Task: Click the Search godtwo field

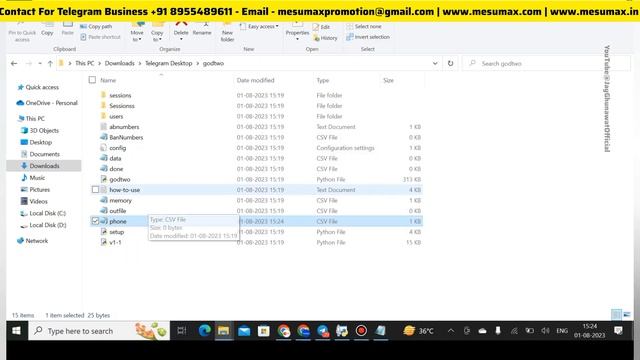Action: click(x=547, y=64)
